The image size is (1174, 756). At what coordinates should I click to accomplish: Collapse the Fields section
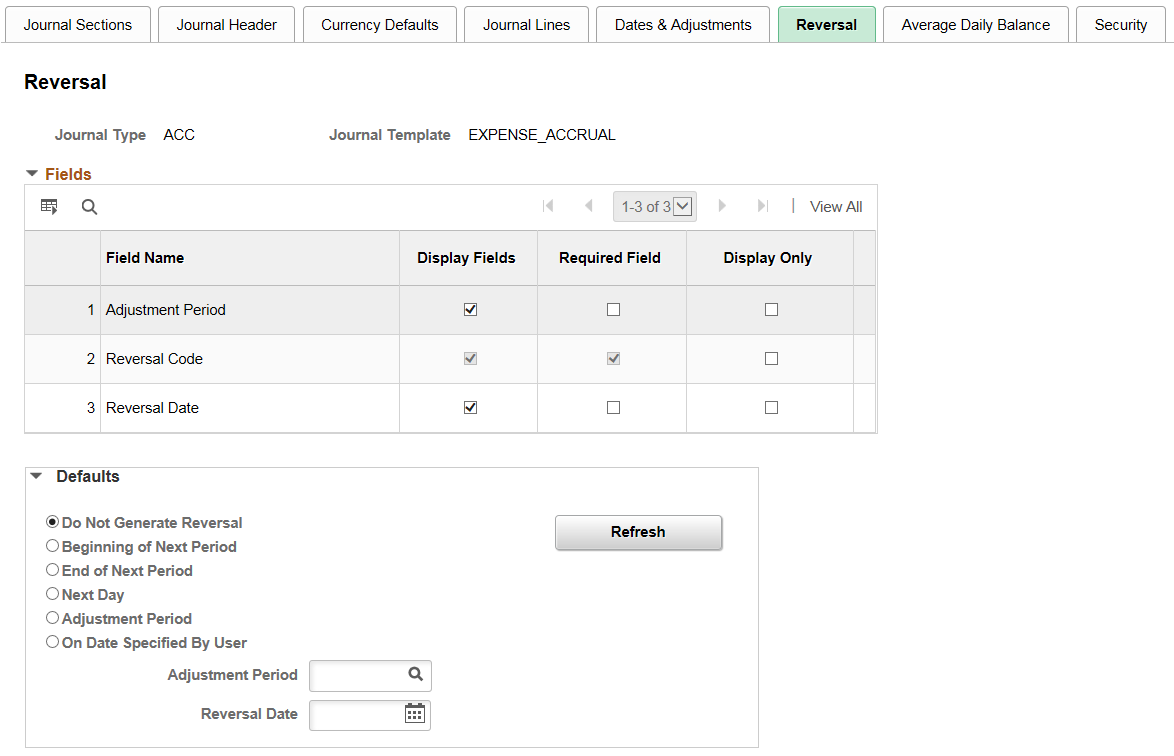32,174
